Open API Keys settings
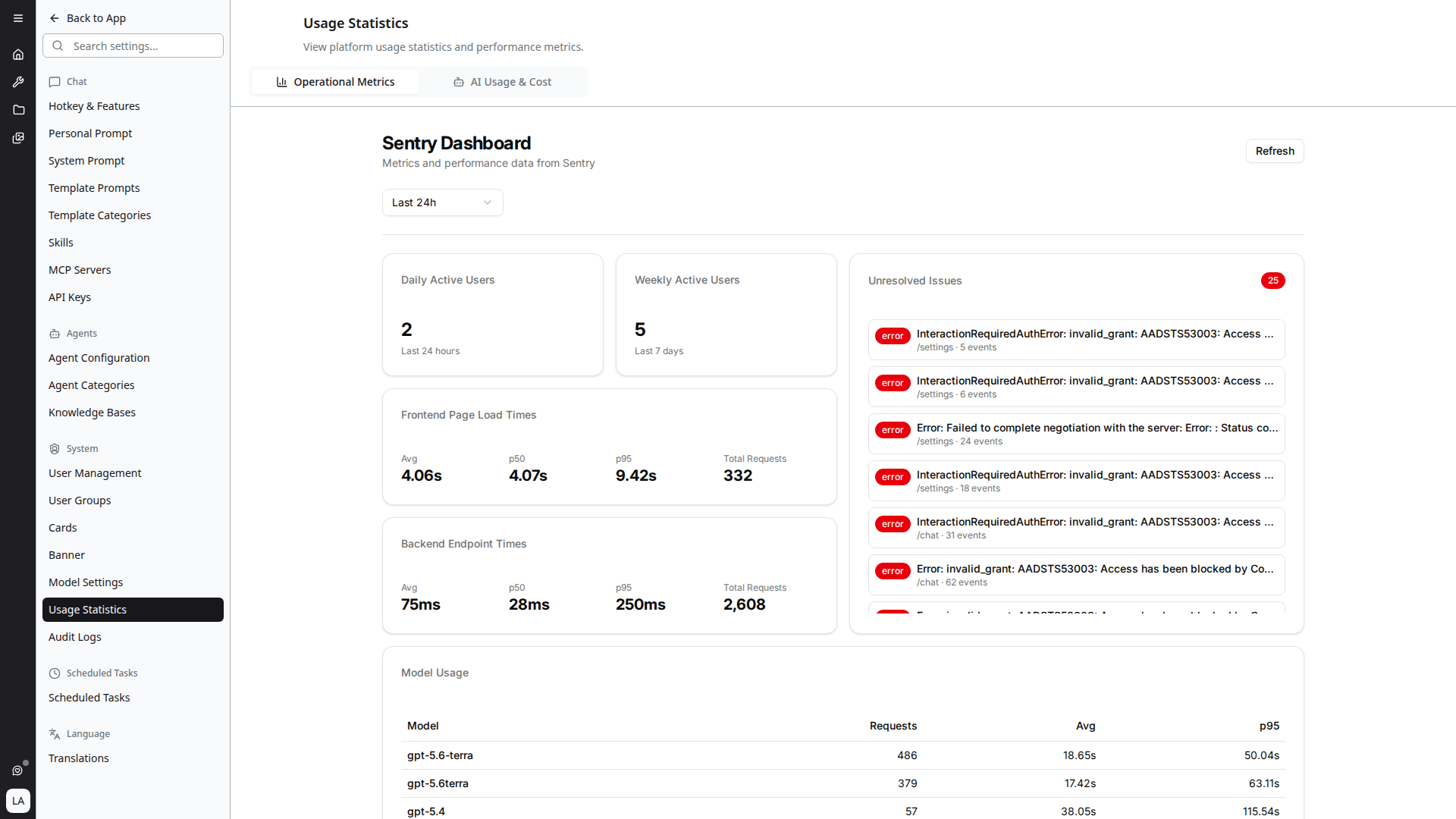The image size is (1456, 819). click(x=133, y=297)
